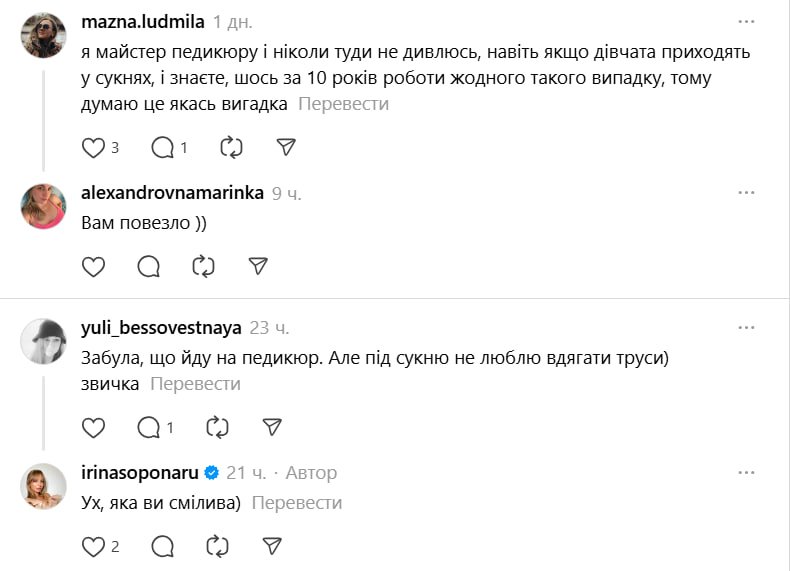This screenshot has width=790, height=571.
Task: Repost yuli_bessovestnaya's comment
Action: click(x=217, y=428)
